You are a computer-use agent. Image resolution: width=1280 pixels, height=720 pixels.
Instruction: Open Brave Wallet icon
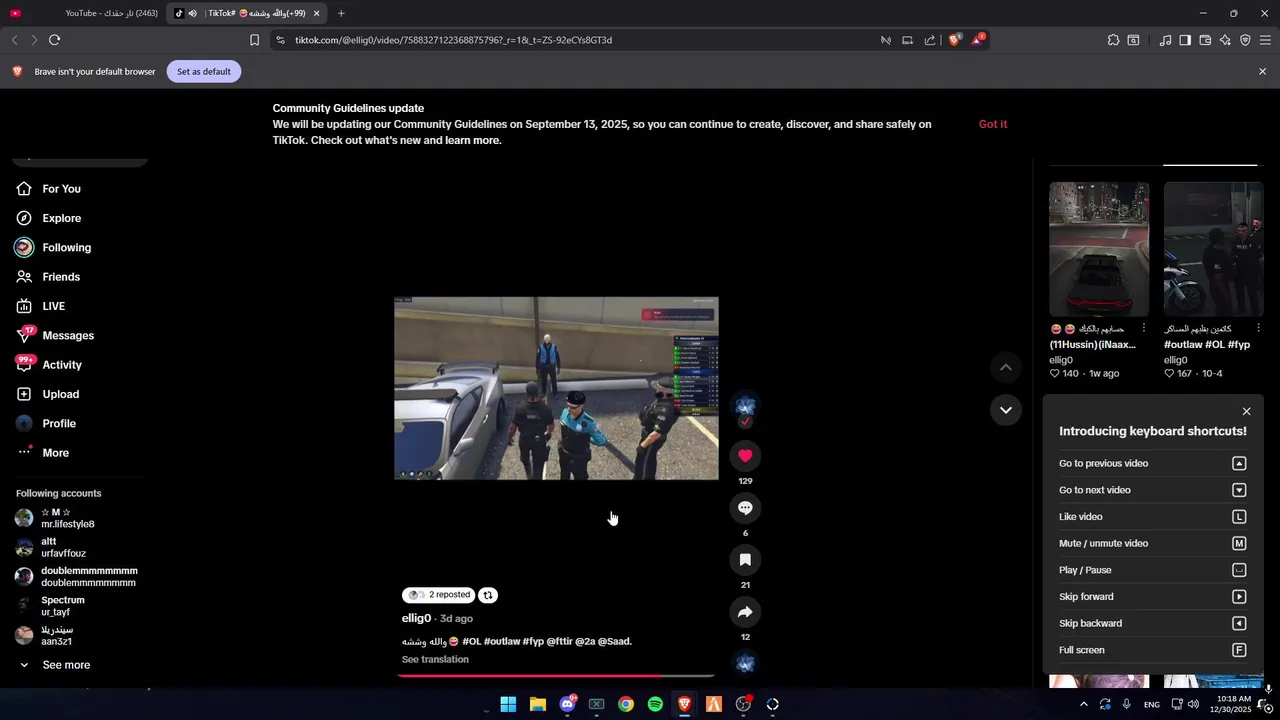(1205, 40)
